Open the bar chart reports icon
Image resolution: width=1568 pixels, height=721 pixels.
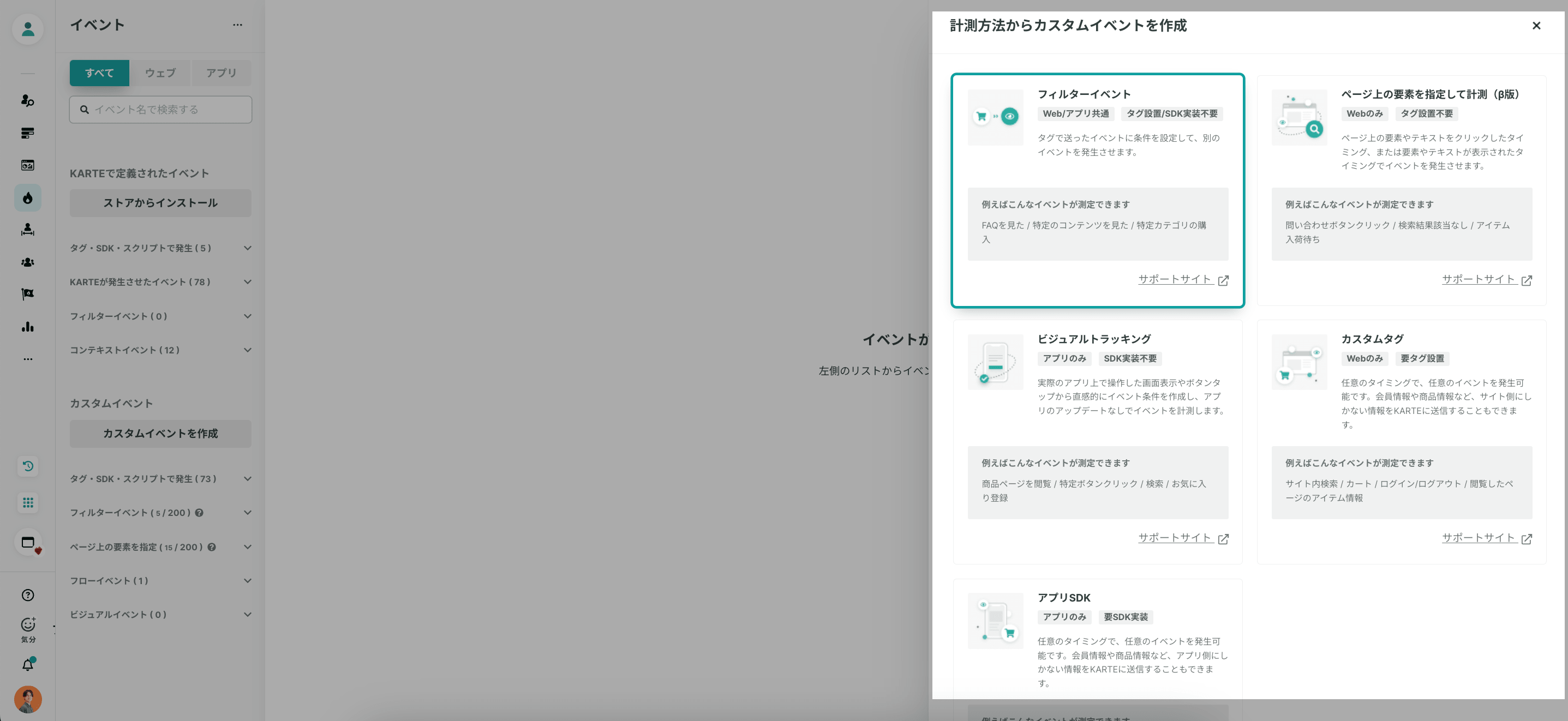click(27, 327)
